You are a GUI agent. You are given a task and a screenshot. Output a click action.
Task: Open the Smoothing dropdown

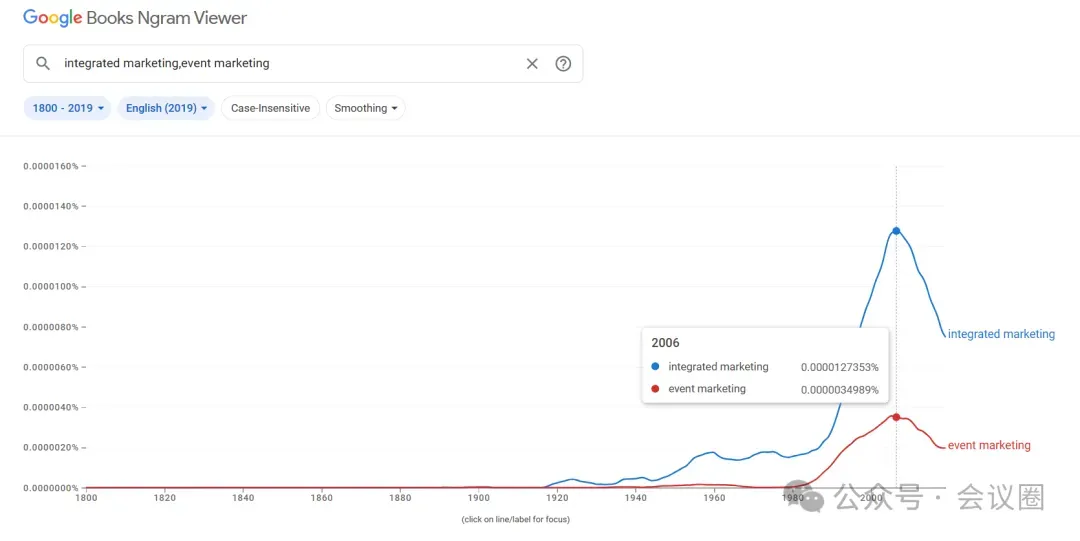[365, 108]
